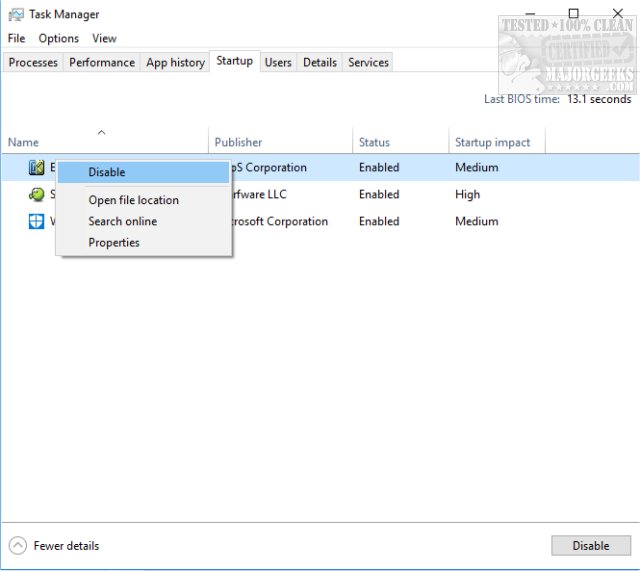This screenshot has height=571, width=640.
Task: Close the Task Manager window
Action: coord(618,13)
